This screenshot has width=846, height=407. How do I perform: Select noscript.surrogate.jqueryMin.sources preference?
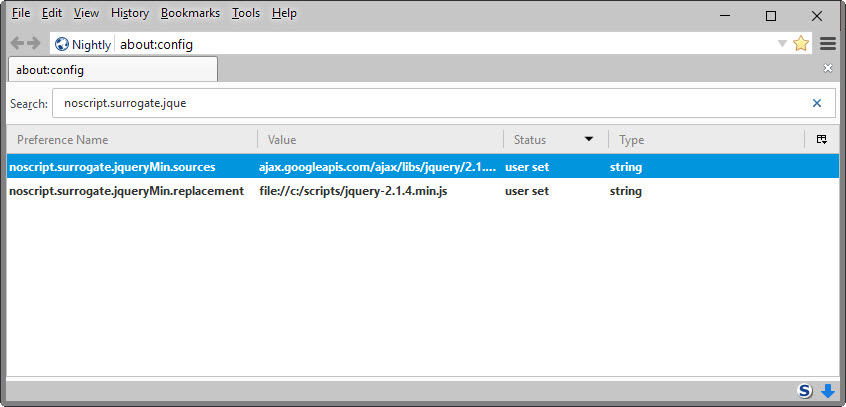click(112, 167)
